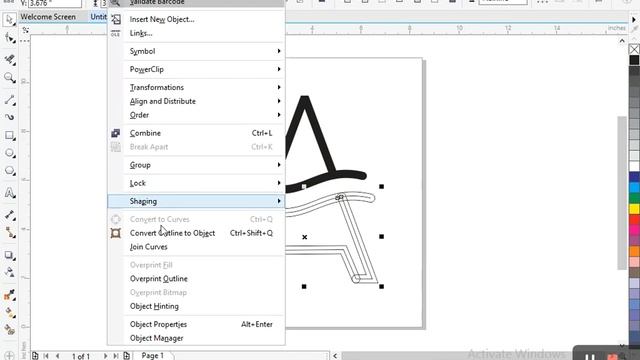This screenshot has height=360, width=640.
Task: Select the Artistic Media tool
Action: [x=9, y=117]
